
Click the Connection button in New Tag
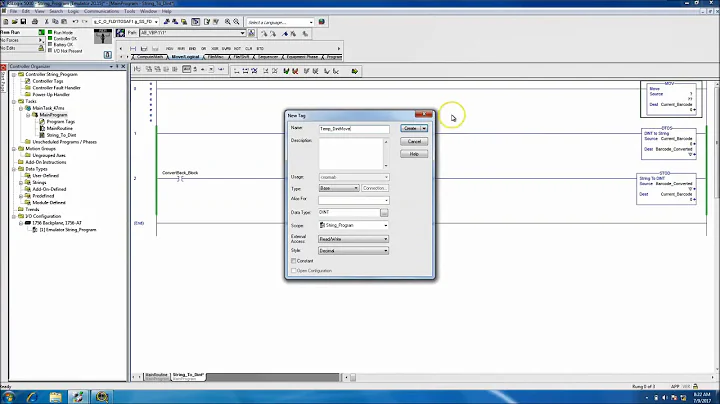pyautogui.click(x=375, y=188)
